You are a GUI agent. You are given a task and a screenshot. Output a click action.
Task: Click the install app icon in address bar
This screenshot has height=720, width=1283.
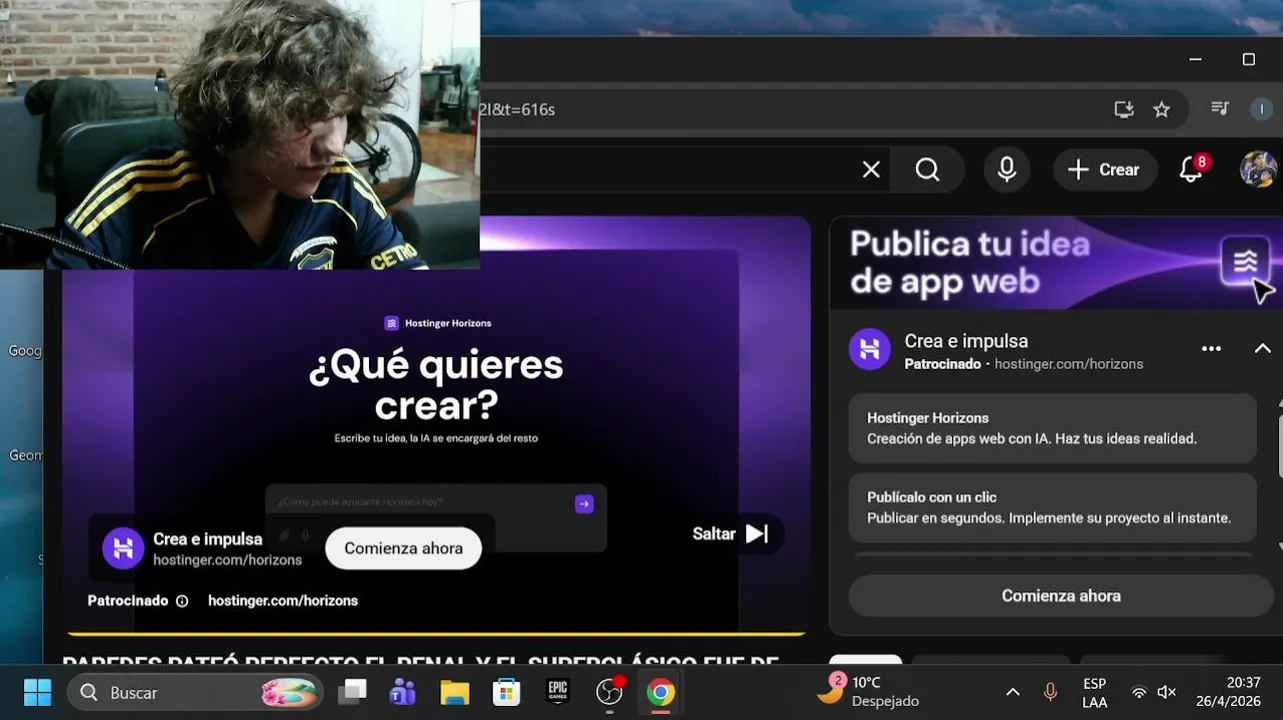pos(1124,110)
